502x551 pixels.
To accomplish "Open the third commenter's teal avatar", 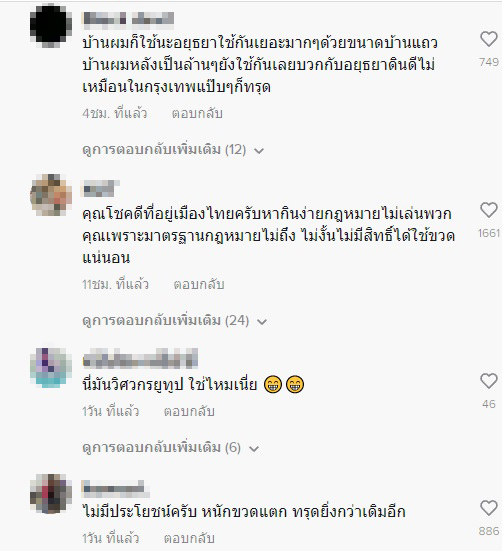I will (51, 368).
